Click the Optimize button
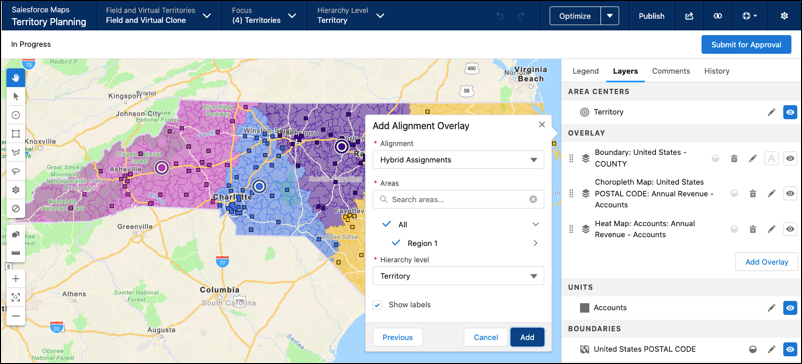 coord(575,16)
